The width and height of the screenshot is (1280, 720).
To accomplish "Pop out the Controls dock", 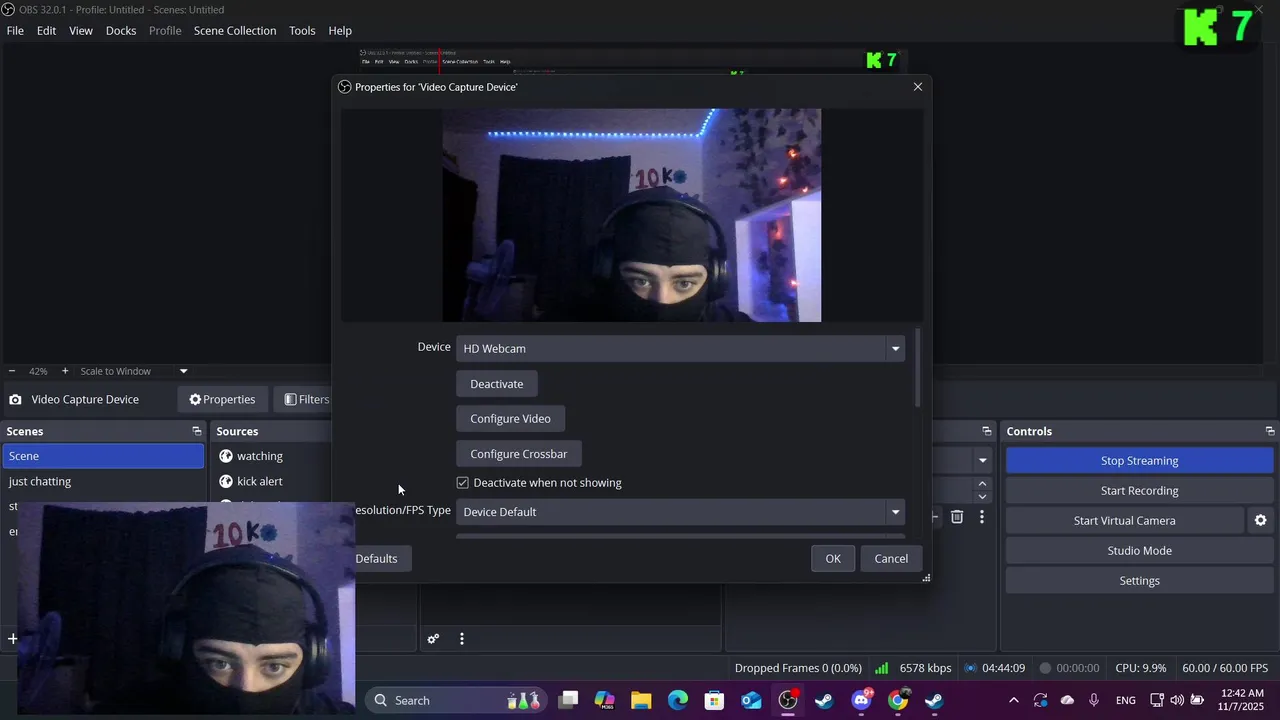I will [x=1270, y=431].
